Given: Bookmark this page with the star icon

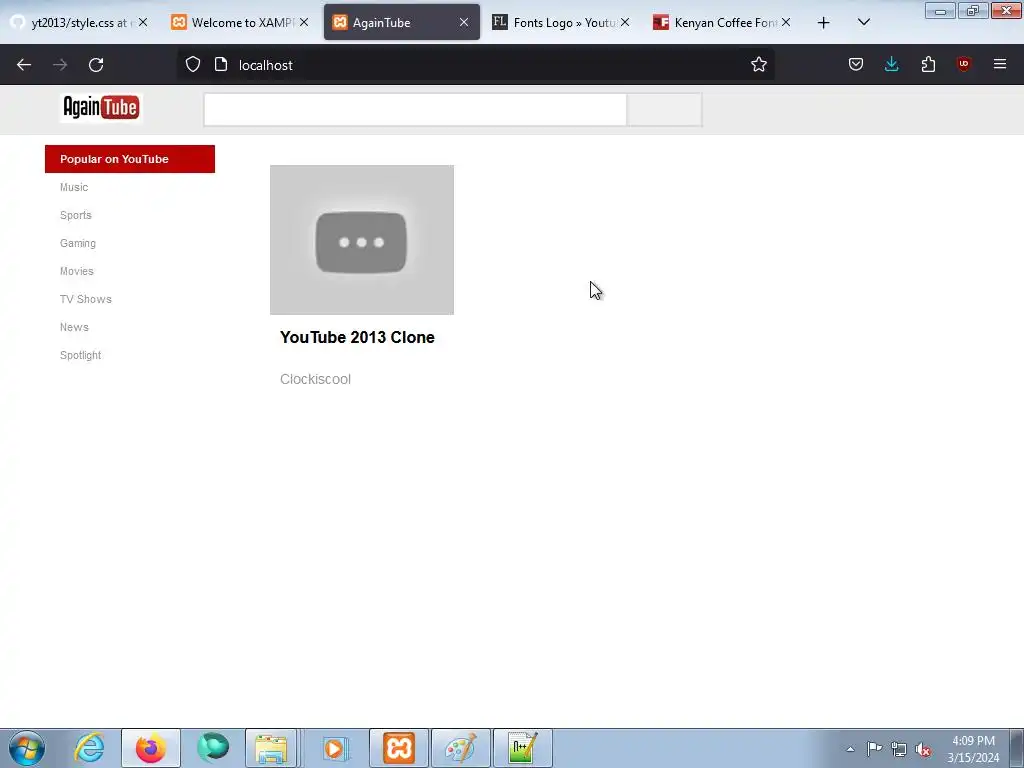Looking at the screenshot, I should point(758,65).
